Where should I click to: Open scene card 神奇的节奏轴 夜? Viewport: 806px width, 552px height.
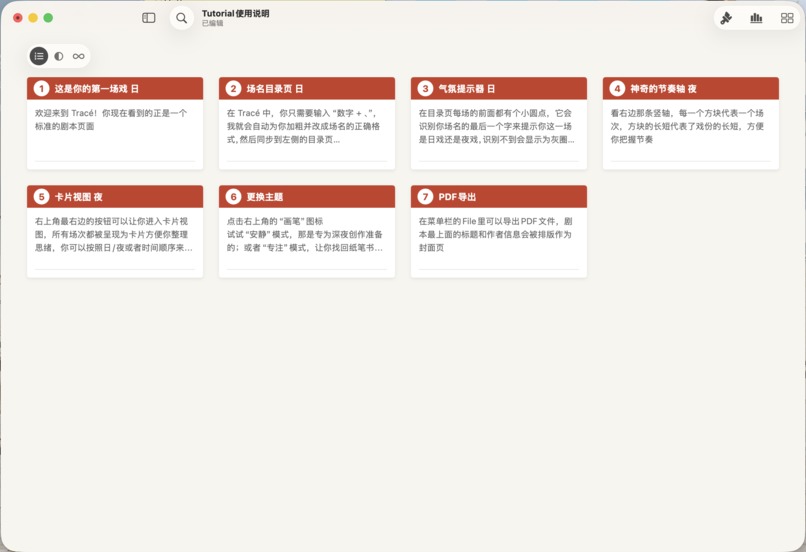691,123
